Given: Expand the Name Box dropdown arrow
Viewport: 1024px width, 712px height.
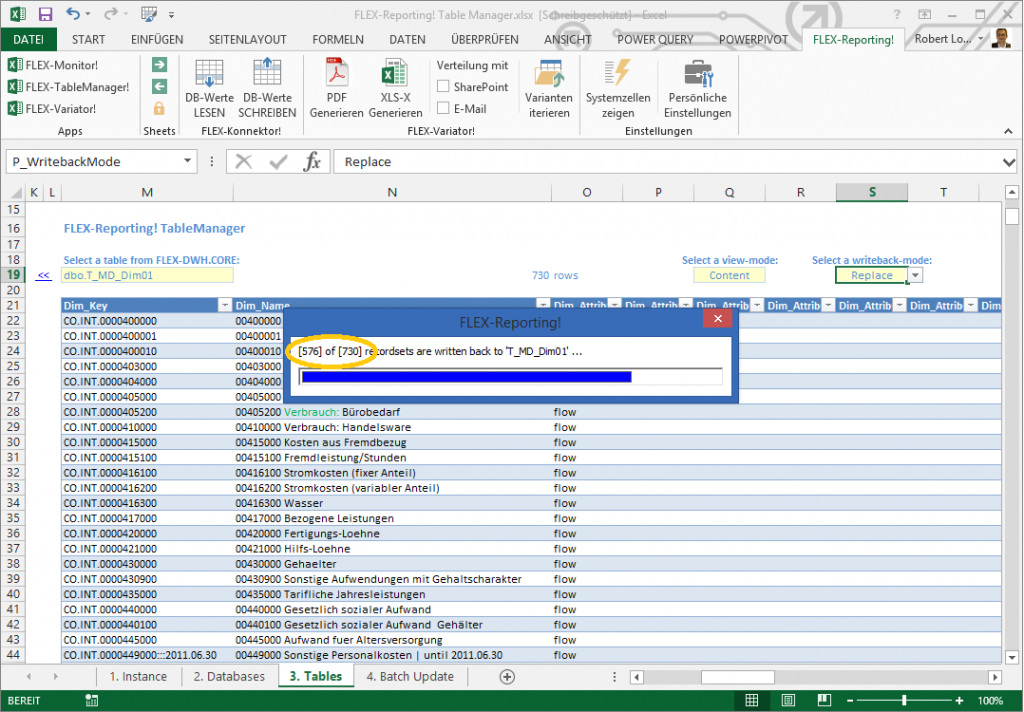Looking at the screenshot, I should point(185,161).
